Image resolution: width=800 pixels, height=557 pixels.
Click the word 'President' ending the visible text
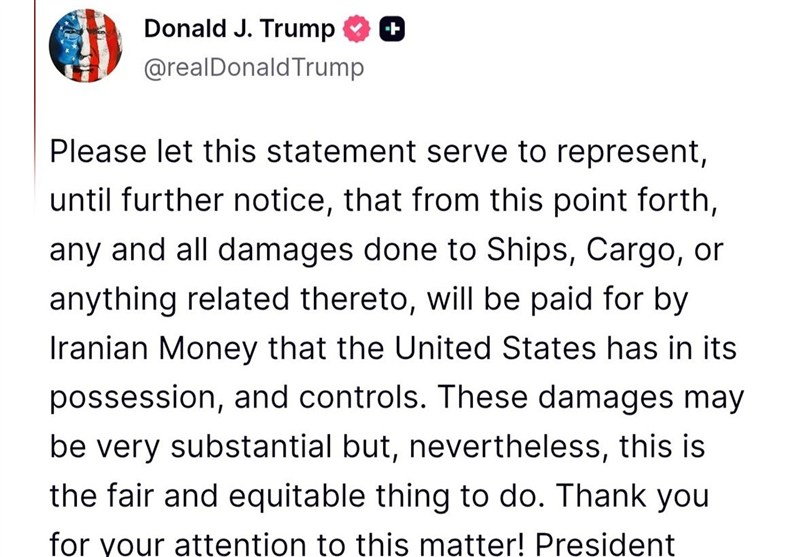pyautogui.click(x=605, y=544)
